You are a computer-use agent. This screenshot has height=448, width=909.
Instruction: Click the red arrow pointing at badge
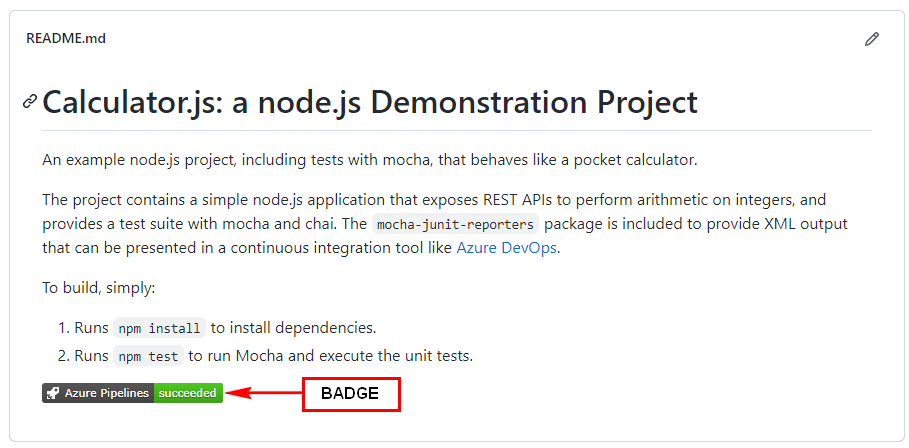pos(263,394)
